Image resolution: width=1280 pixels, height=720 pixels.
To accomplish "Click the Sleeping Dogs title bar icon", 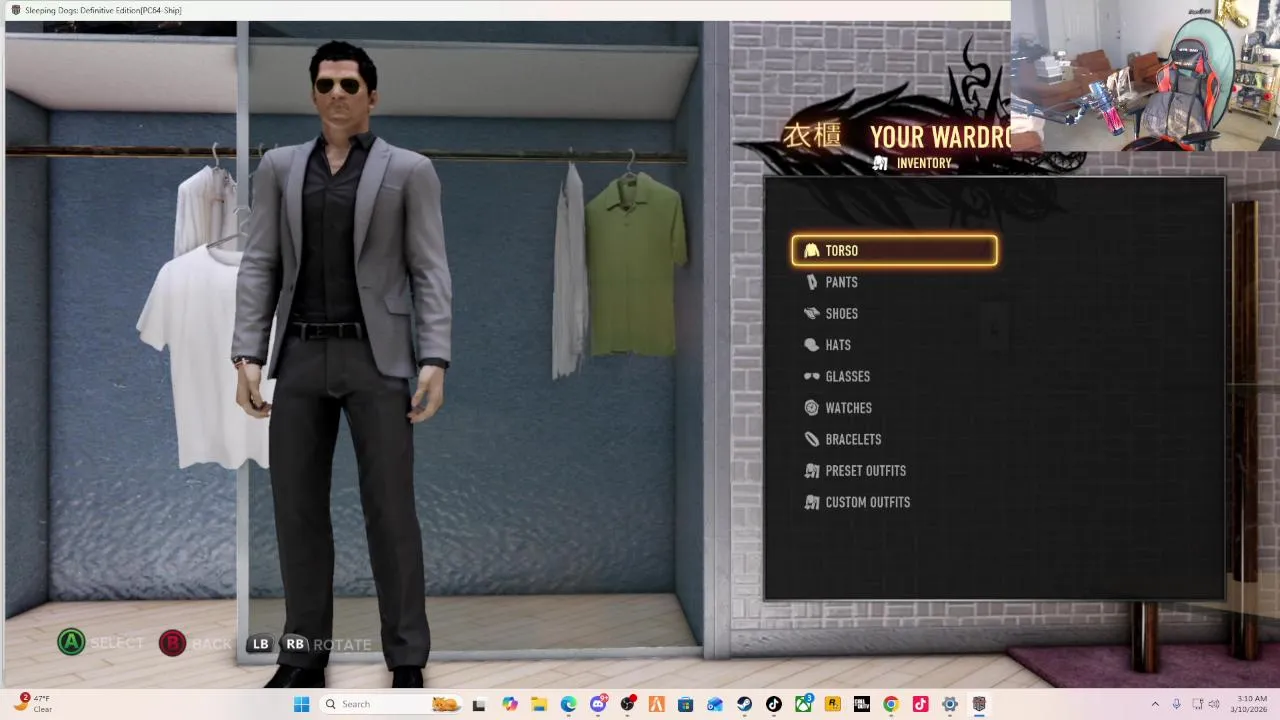I will pos(15,10).
